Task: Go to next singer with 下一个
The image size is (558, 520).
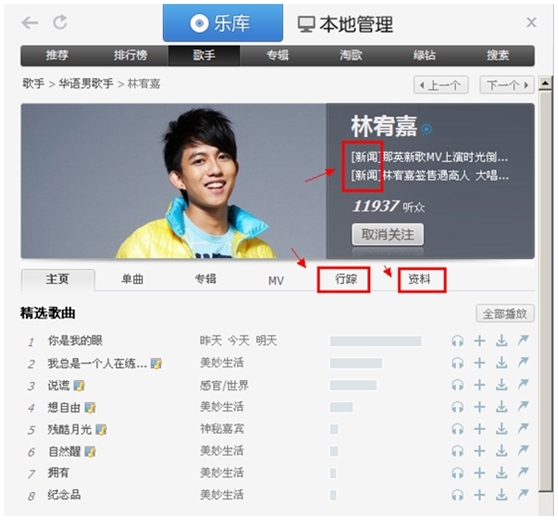Action: [507, 85]
